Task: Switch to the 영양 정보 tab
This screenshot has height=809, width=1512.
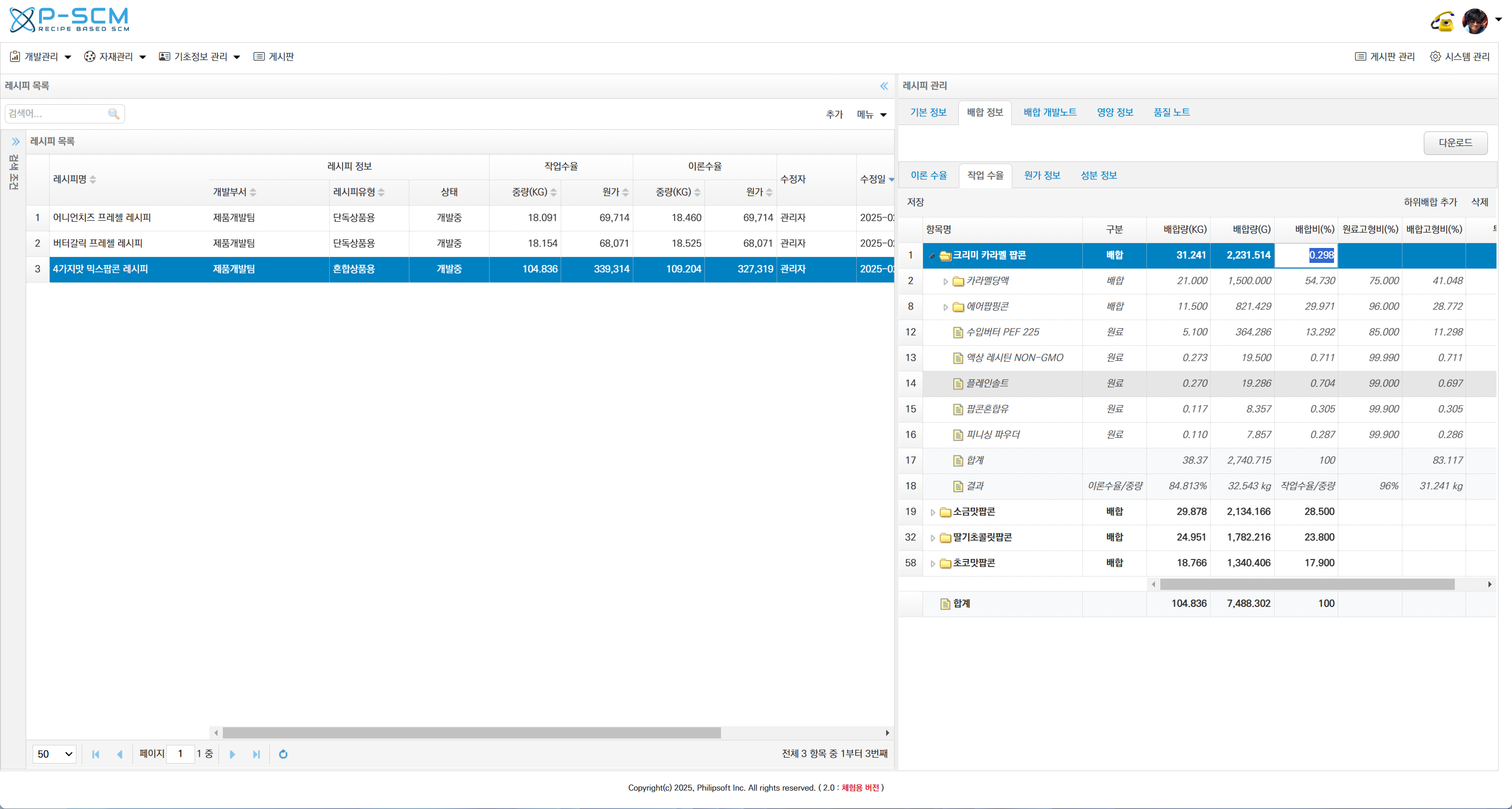Action: pos(1115,112)
